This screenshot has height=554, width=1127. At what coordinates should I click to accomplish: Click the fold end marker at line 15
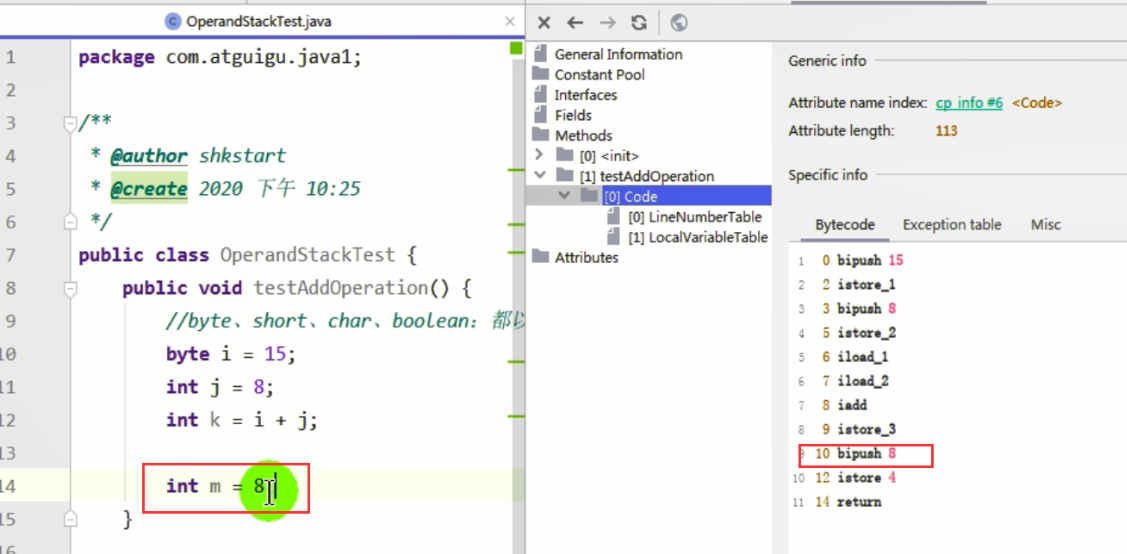coord(70,519)
